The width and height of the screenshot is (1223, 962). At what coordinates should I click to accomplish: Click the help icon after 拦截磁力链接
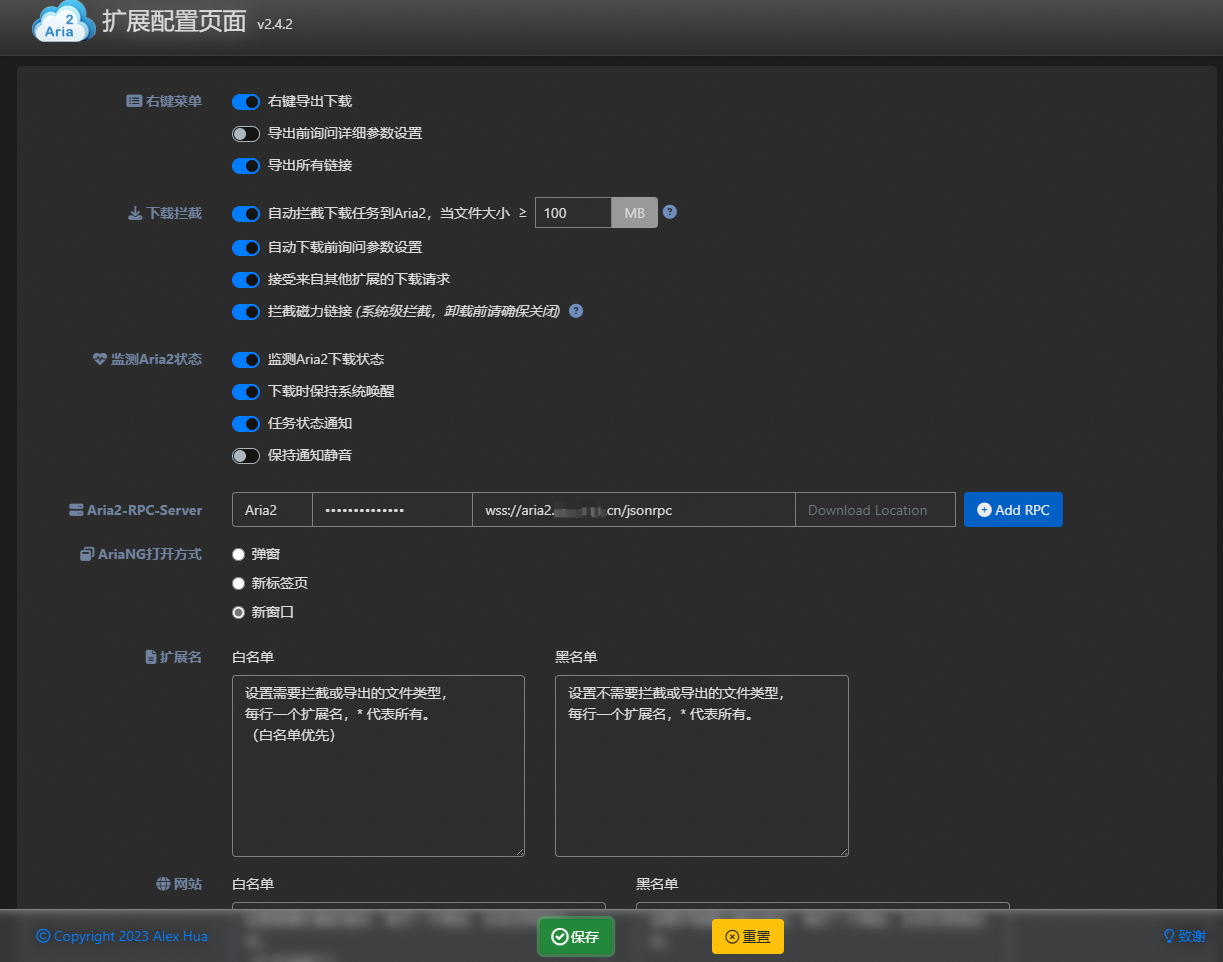click(575, 311)
